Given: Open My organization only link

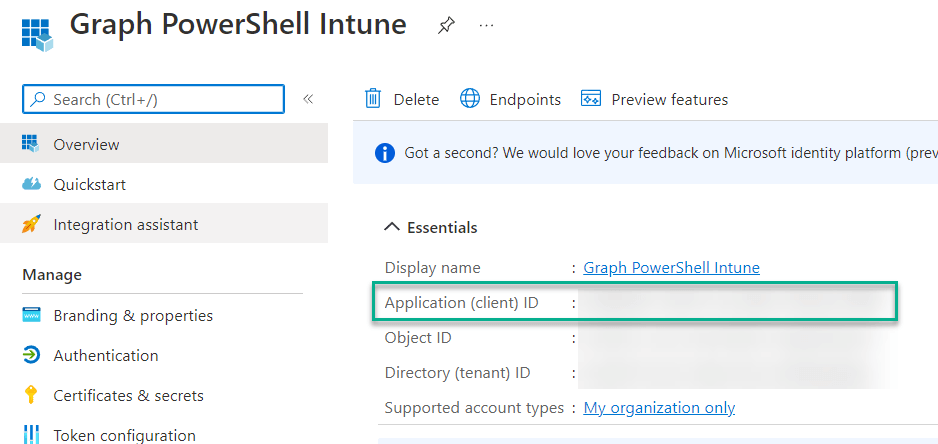Looking at the screenshot, I should 659,408.
